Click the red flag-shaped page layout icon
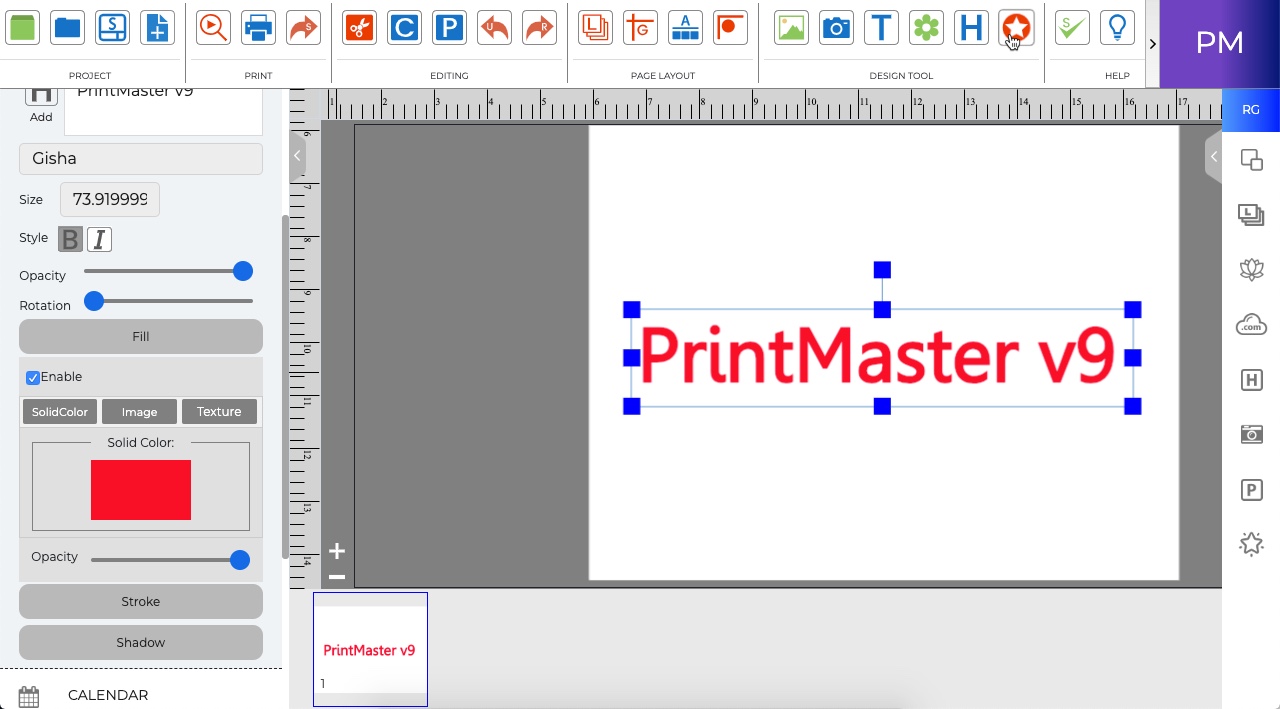Viewport: 1280px width, 709px height. pyautogui.click(x=730, y=28)
